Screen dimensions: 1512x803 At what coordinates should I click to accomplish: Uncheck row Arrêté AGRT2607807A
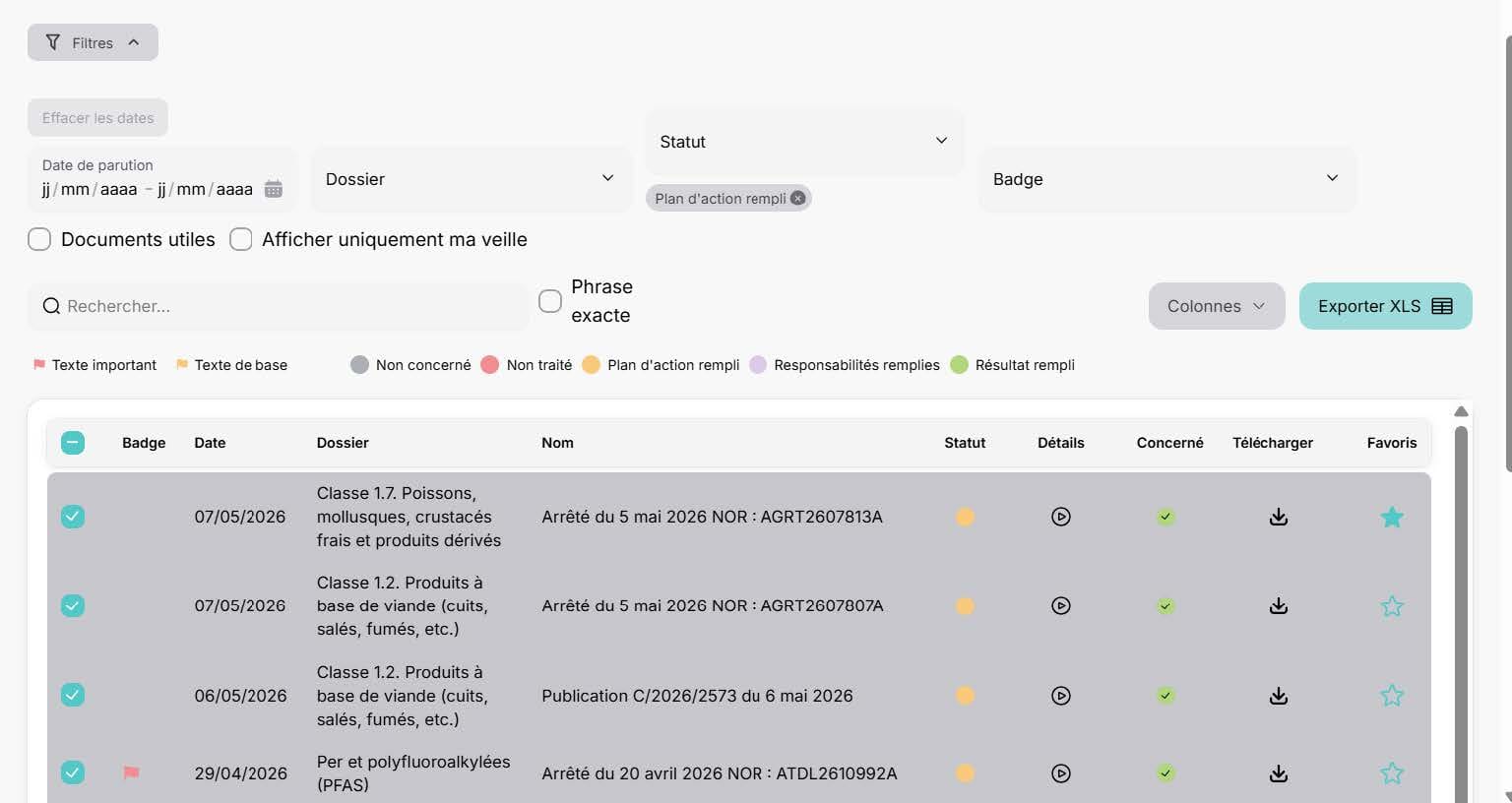click(x=73, y=606)
